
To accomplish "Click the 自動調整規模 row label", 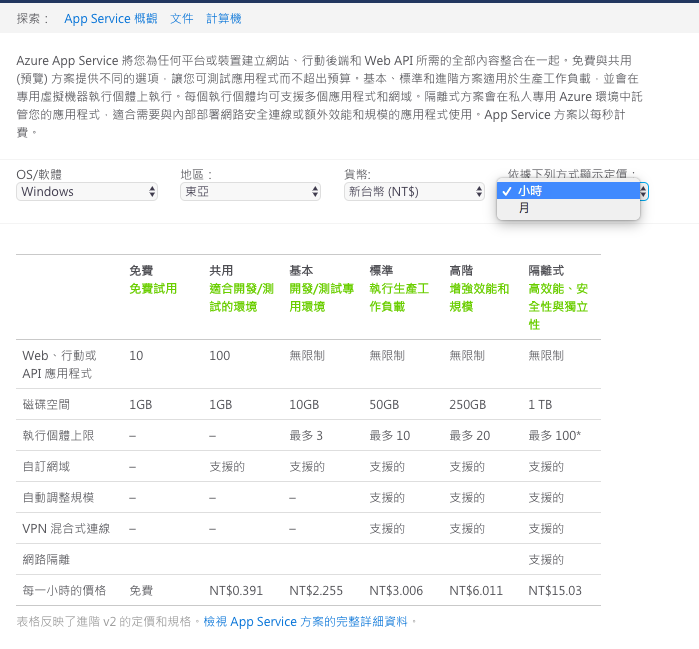I will pyautogui.click(x=58, y=497).
